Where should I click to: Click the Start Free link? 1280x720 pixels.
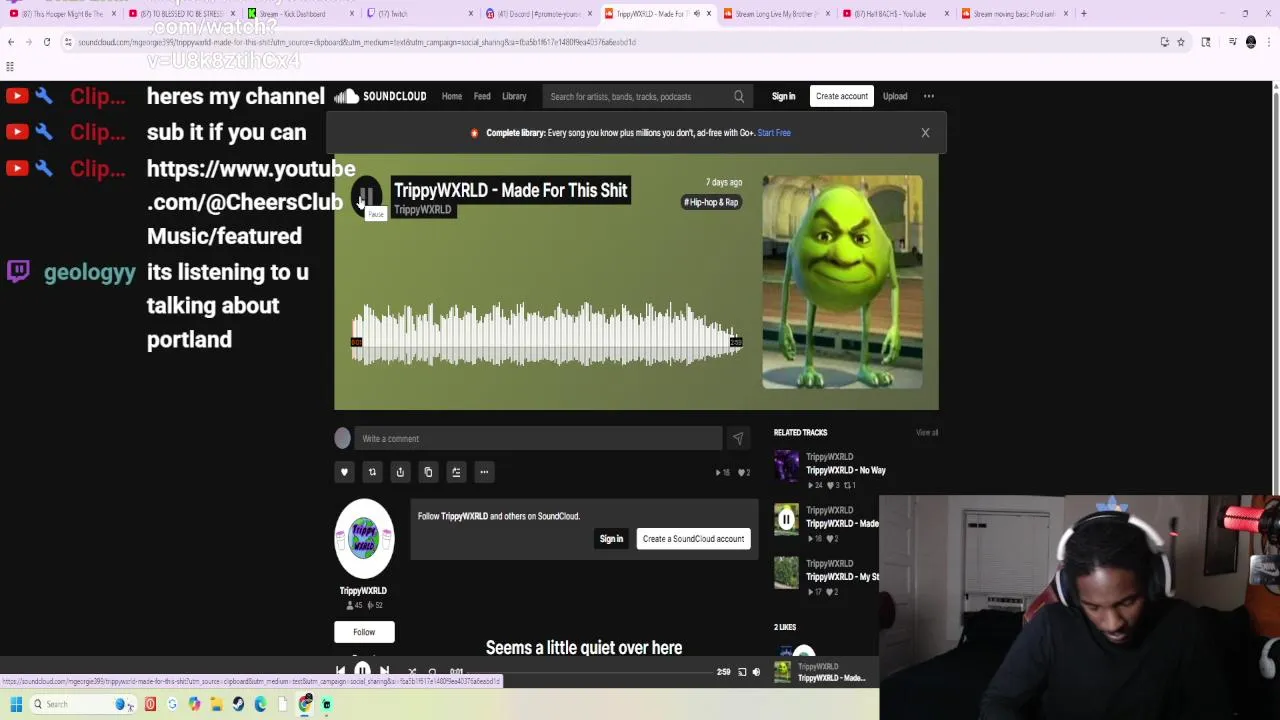pos(774,132)
